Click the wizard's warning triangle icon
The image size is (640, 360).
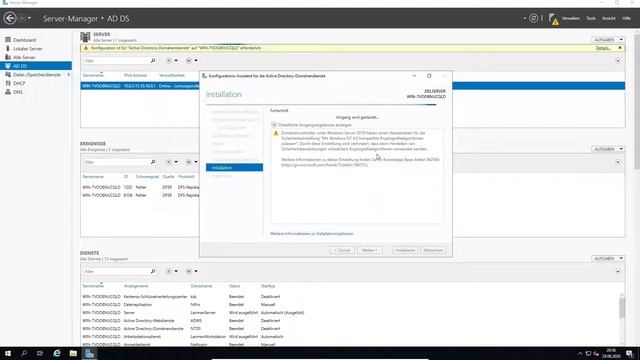pyautogui.click(x=276, y=133)
